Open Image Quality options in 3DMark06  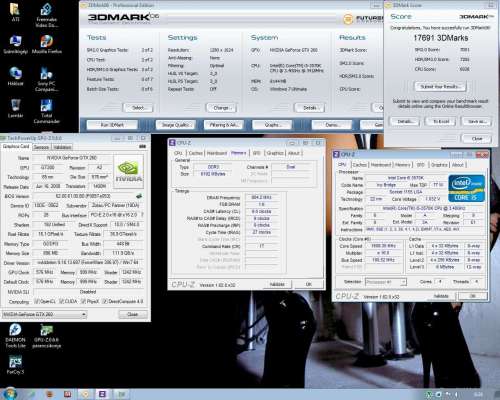[176, 125]
